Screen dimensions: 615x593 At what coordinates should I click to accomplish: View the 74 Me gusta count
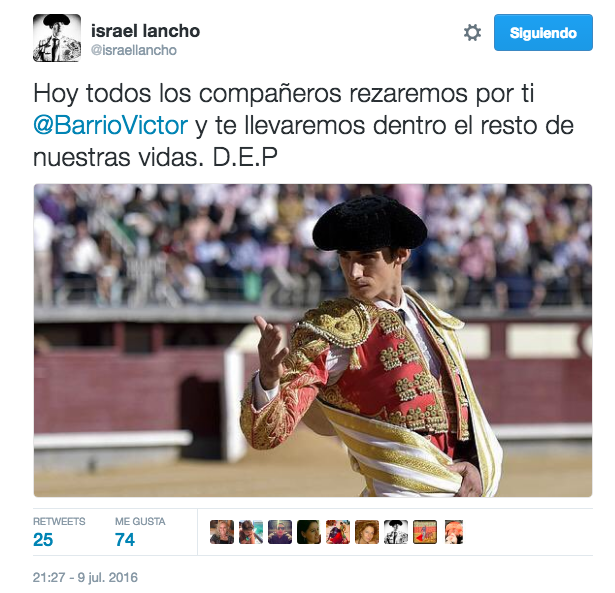pyautogui.click(x=125, y=540)
